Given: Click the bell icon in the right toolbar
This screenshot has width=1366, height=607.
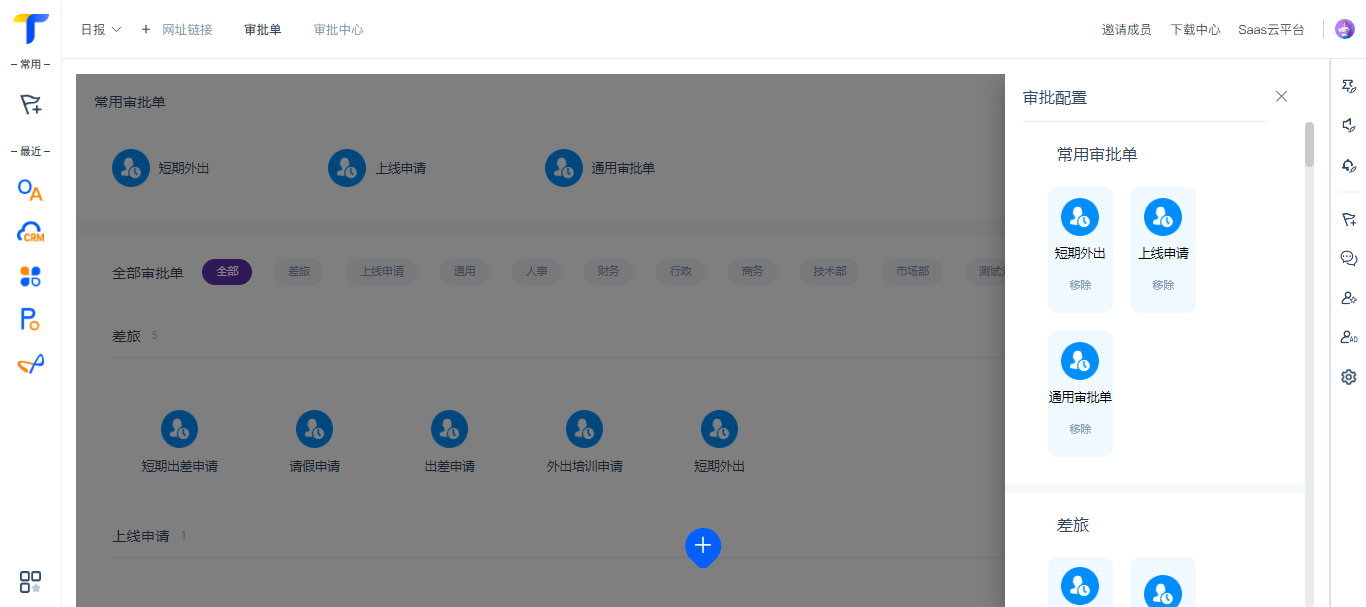Looking at the screenshot, I should point(1348,165).
